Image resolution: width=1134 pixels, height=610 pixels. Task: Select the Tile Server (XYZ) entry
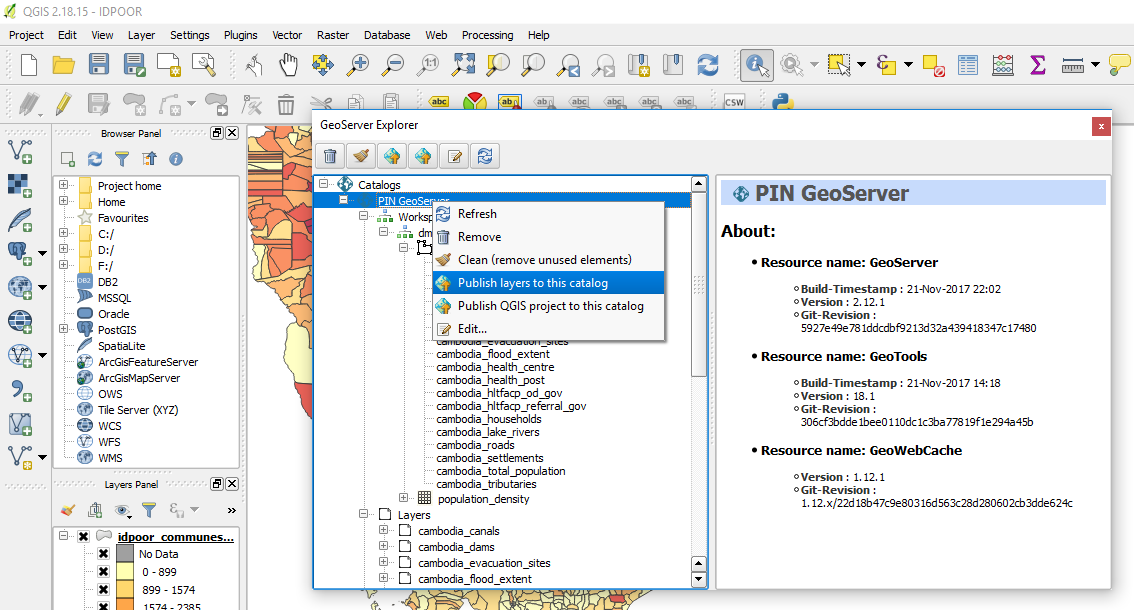(137, 410)
